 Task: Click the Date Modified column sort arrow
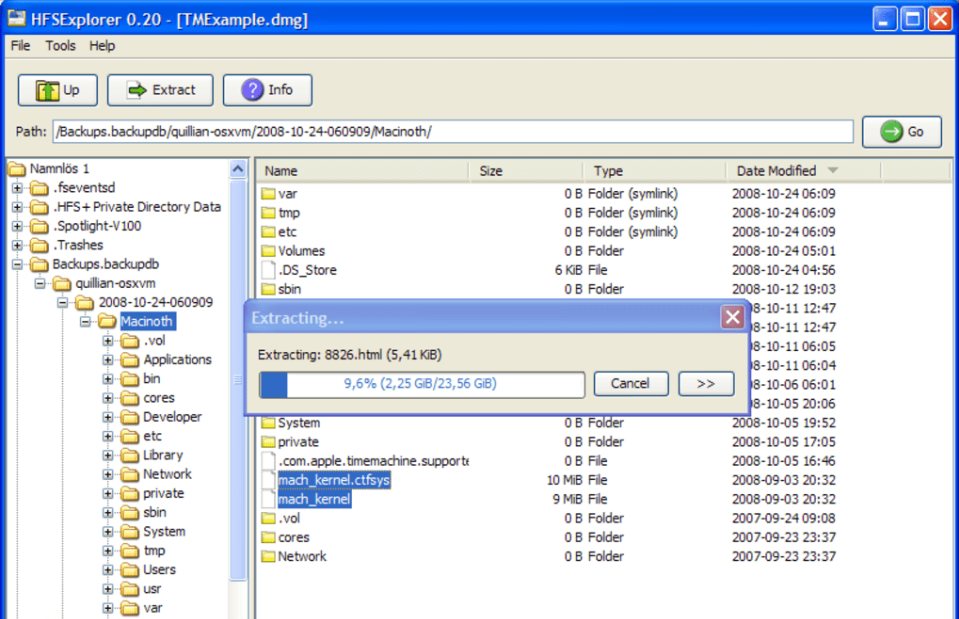click(x=833, y=170)
